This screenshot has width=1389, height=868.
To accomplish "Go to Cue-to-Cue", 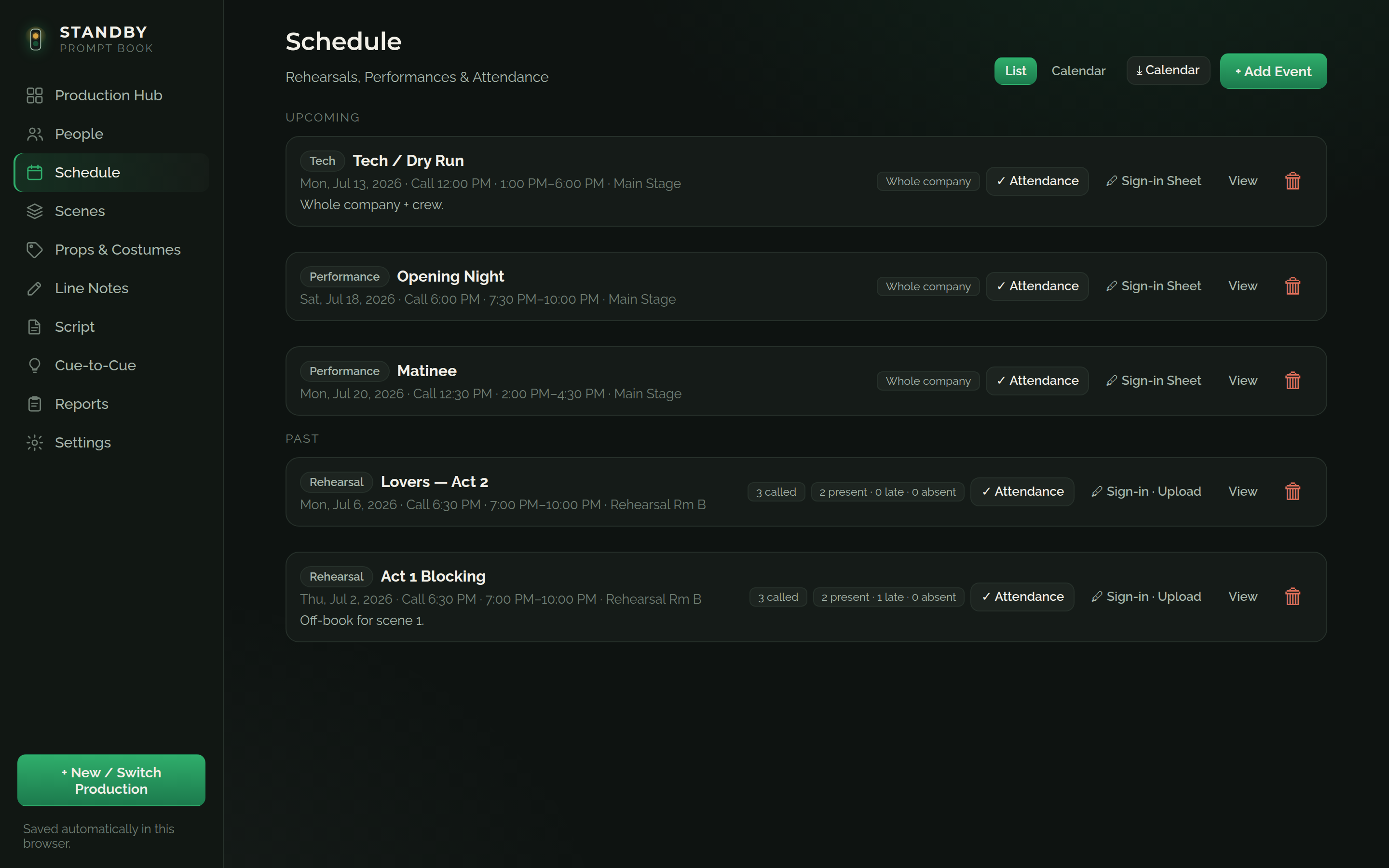I will point(111,365).
